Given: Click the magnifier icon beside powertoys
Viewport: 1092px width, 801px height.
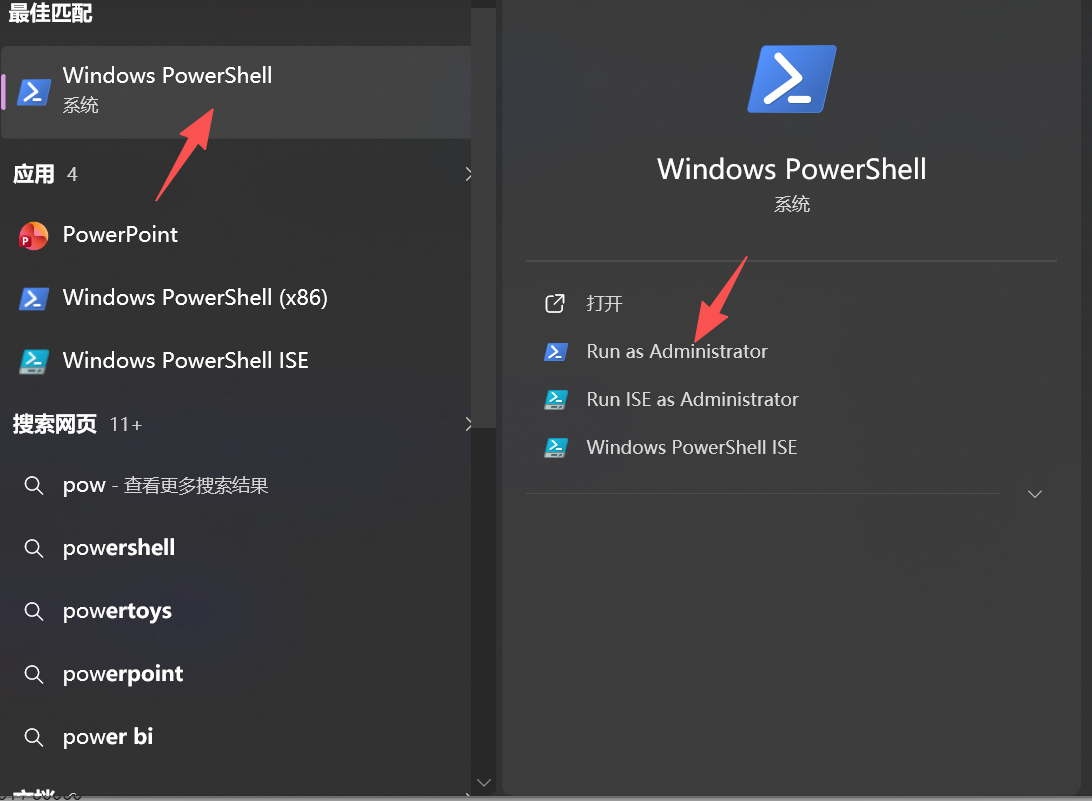Looking at the screenshot, I should coord(33,612).
